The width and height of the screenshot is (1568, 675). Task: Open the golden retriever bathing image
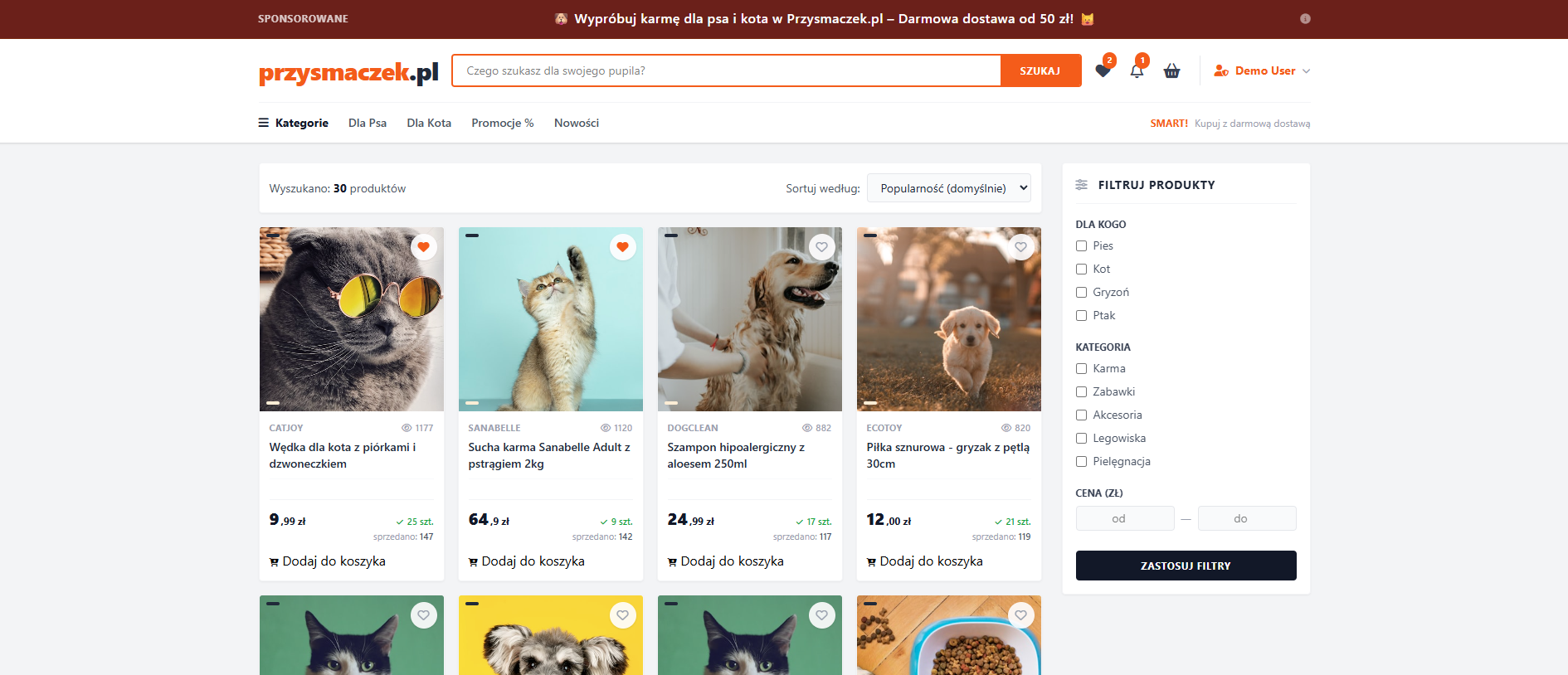click(750, 319)
